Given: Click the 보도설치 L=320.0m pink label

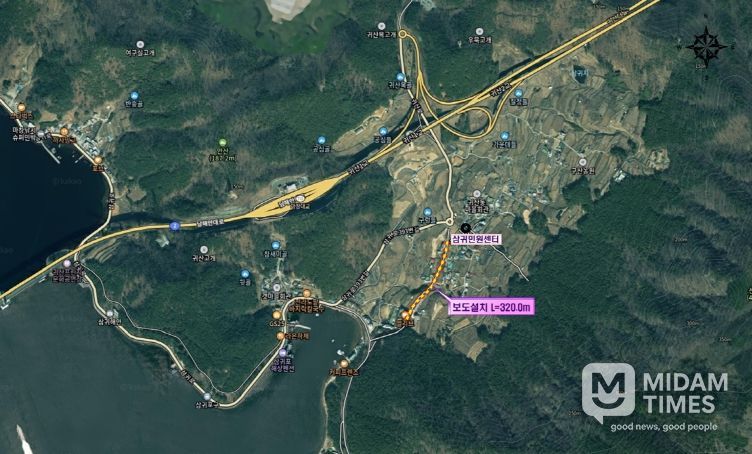Looking at the screenshot, I should click(x=491, y=307).
